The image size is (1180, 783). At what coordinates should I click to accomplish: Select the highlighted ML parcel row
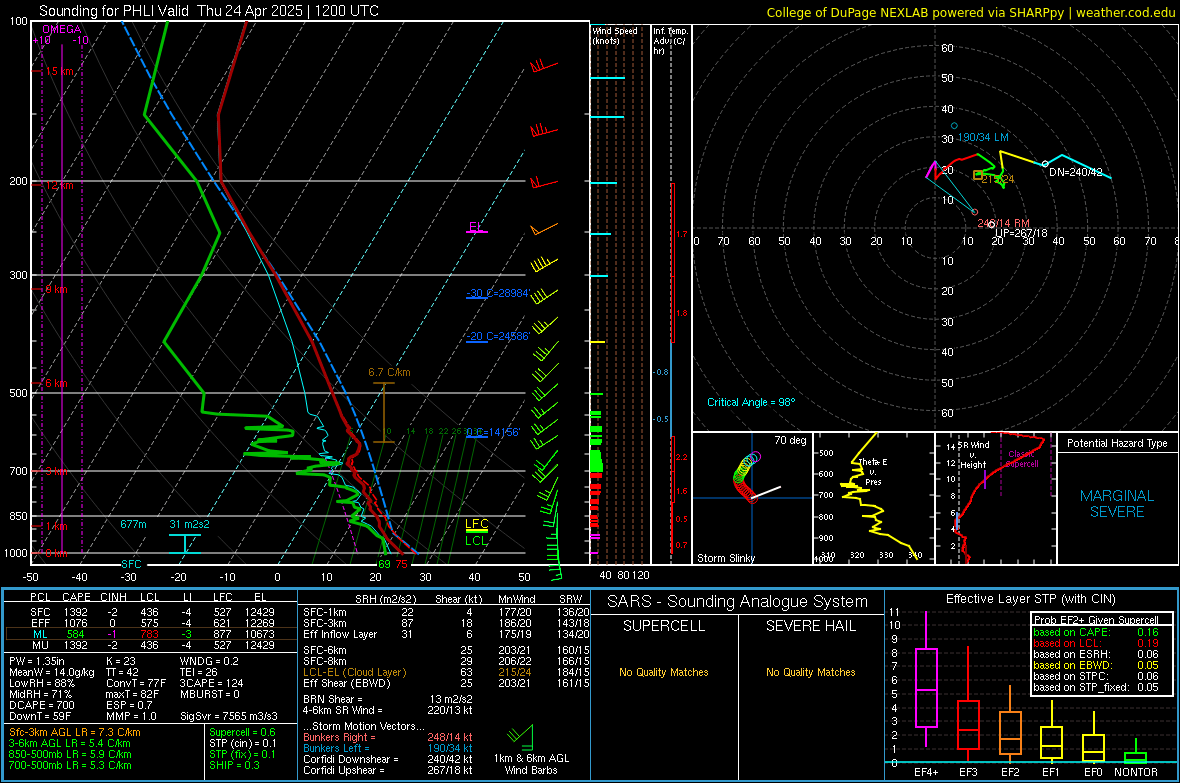pos(152,634)
